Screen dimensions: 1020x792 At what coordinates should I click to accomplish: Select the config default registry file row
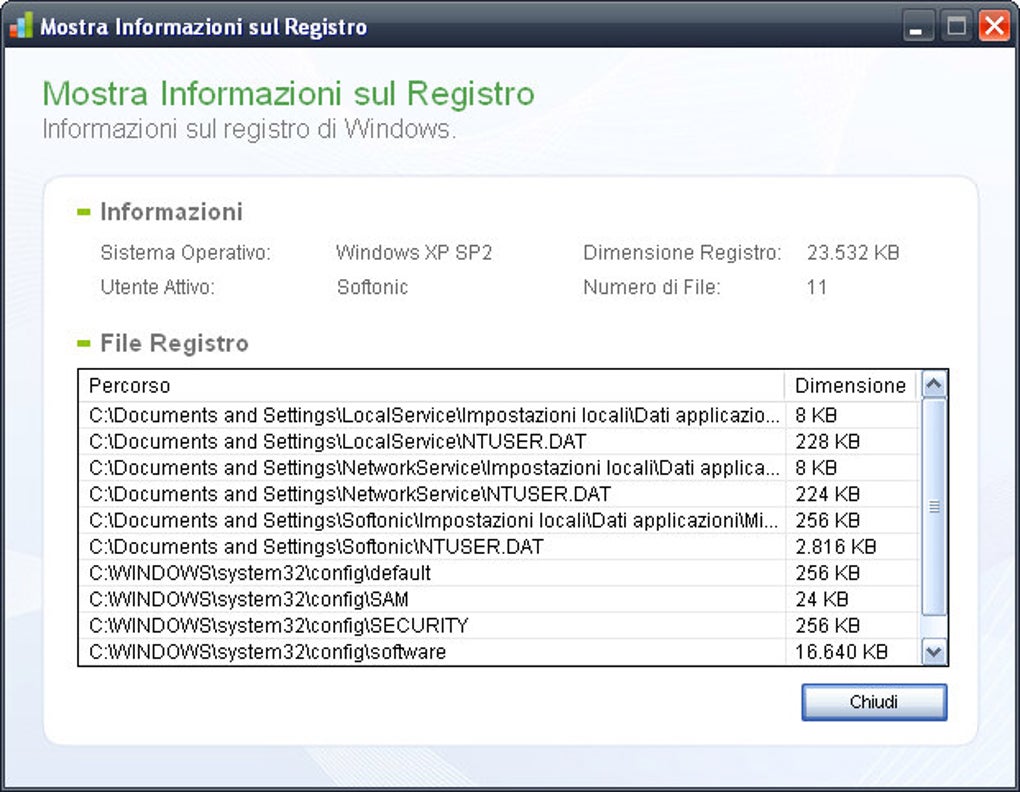(x=400, y=572)
